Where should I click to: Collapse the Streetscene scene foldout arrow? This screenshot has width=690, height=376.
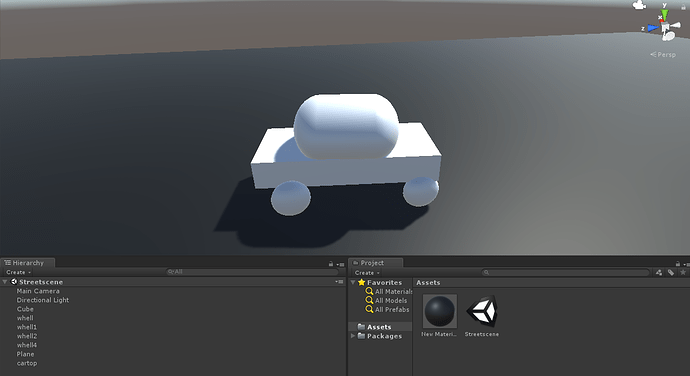[5, 282]
